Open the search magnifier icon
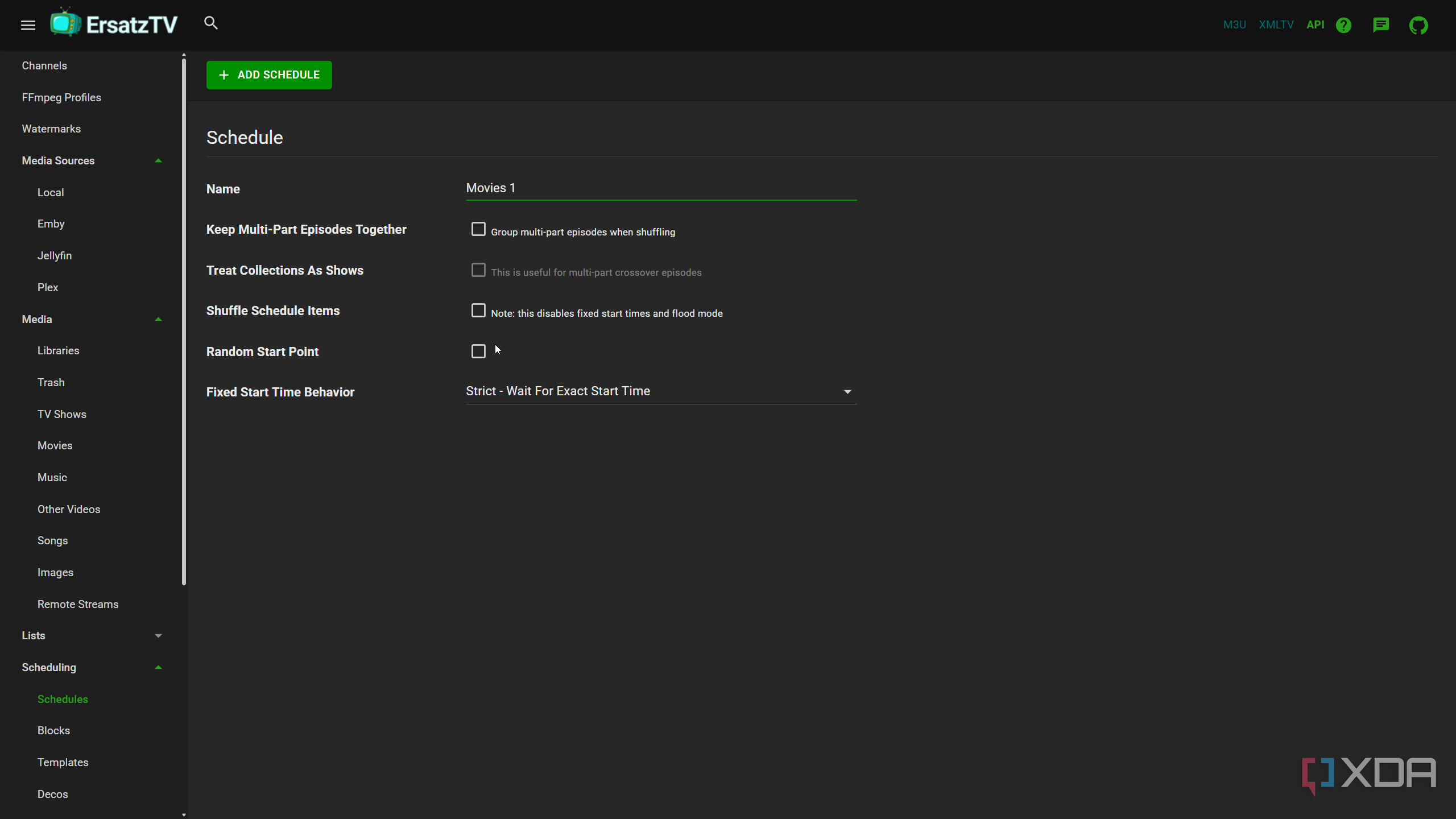 [x=211, y=23]
